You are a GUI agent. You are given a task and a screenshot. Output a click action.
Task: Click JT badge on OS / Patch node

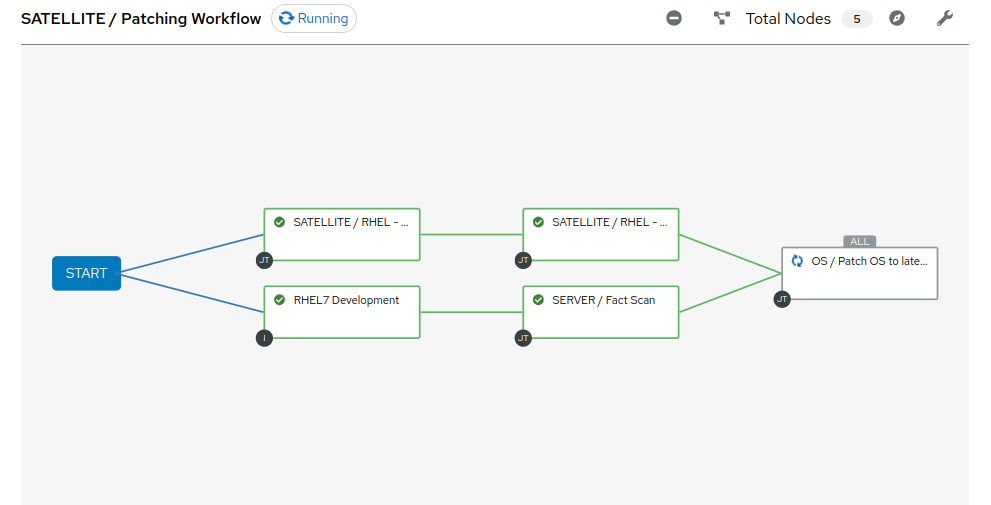pos(782,300)
